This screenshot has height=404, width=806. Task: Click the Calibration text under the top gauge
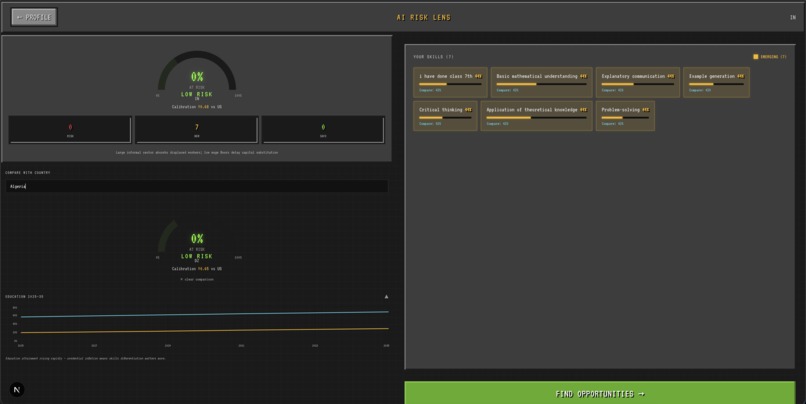[197, 107]
